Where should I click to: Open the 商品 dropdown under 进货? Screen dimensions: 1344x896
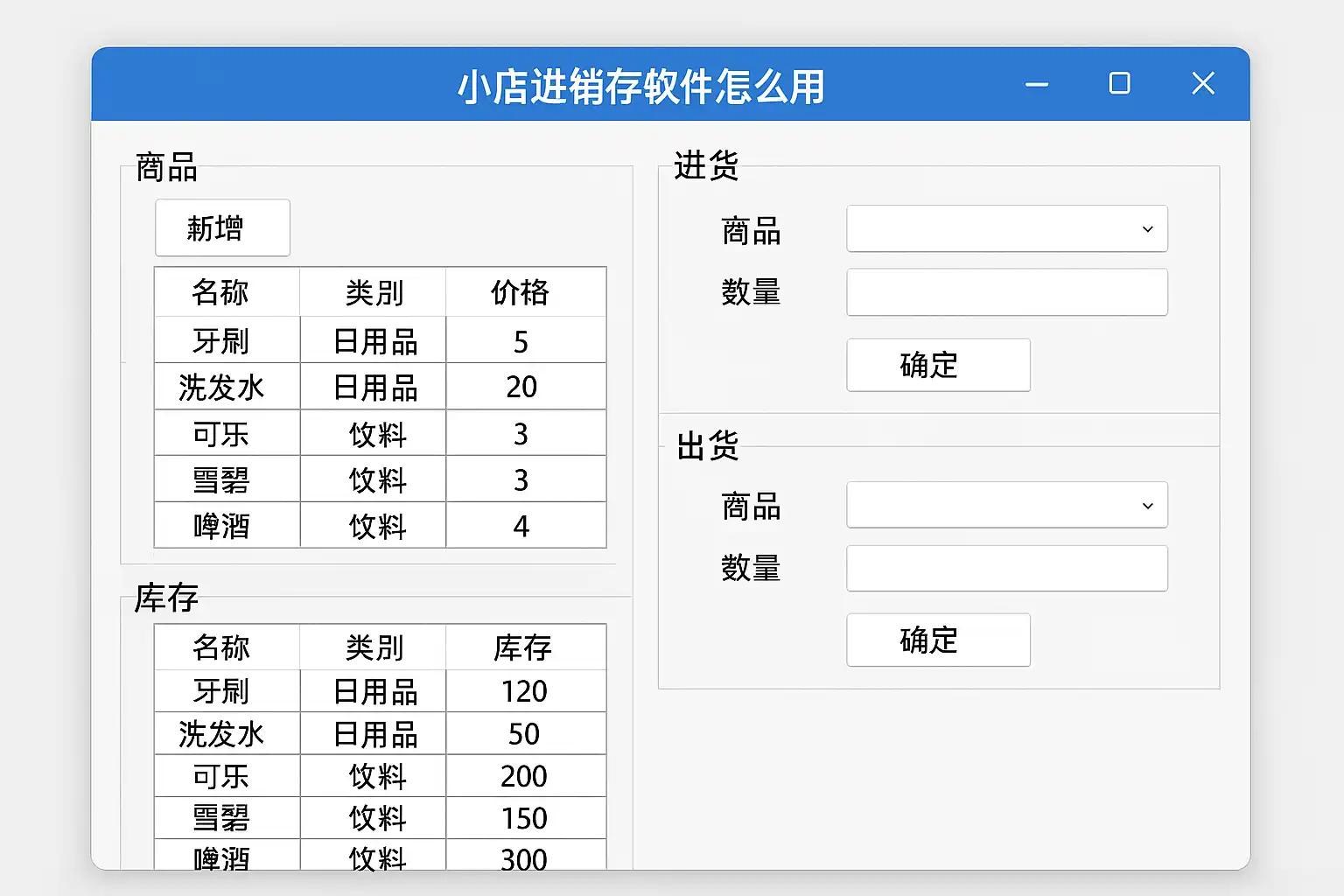click(1006, 229)
